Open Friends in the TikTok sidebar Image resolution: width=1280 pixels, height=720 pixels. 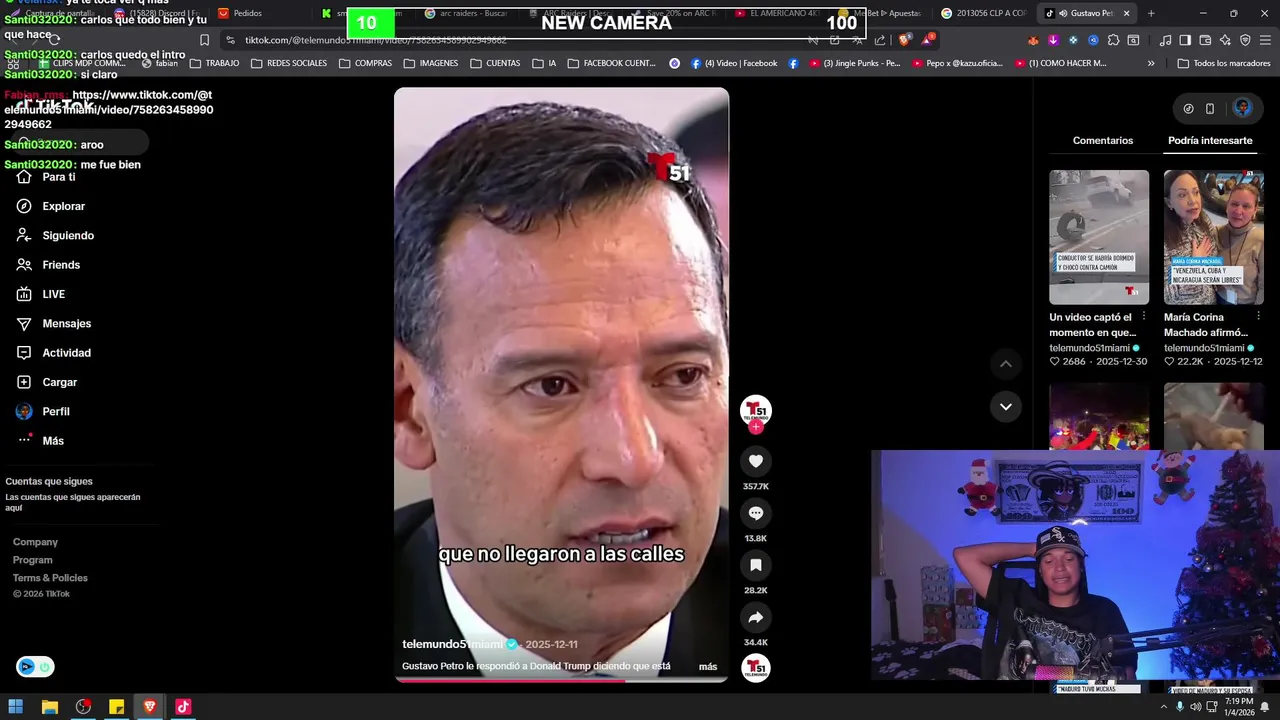pos(48,265)
